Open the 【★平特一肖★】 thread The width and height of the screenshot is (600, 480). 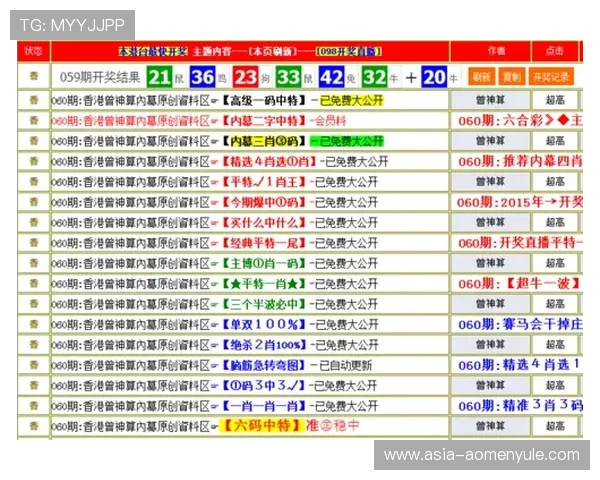coord(215,284)
